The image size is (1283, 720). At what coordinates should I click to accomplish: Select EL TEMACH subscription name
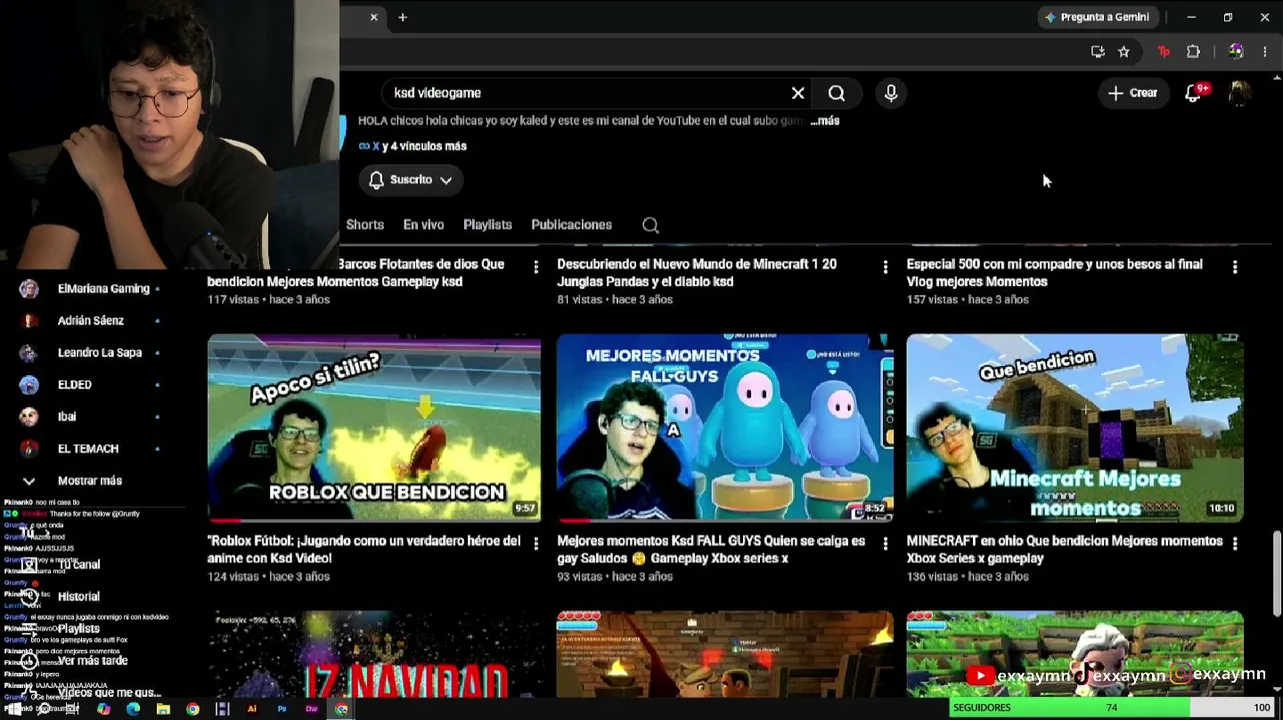[x=88, y=449]
